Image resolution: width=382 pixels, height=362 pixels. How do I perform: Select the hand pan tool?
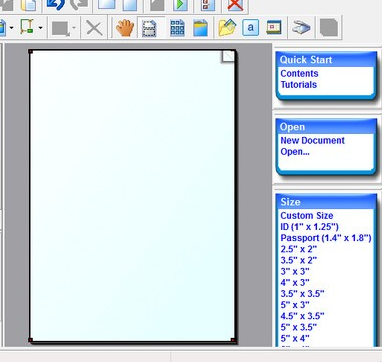[125, 28]
